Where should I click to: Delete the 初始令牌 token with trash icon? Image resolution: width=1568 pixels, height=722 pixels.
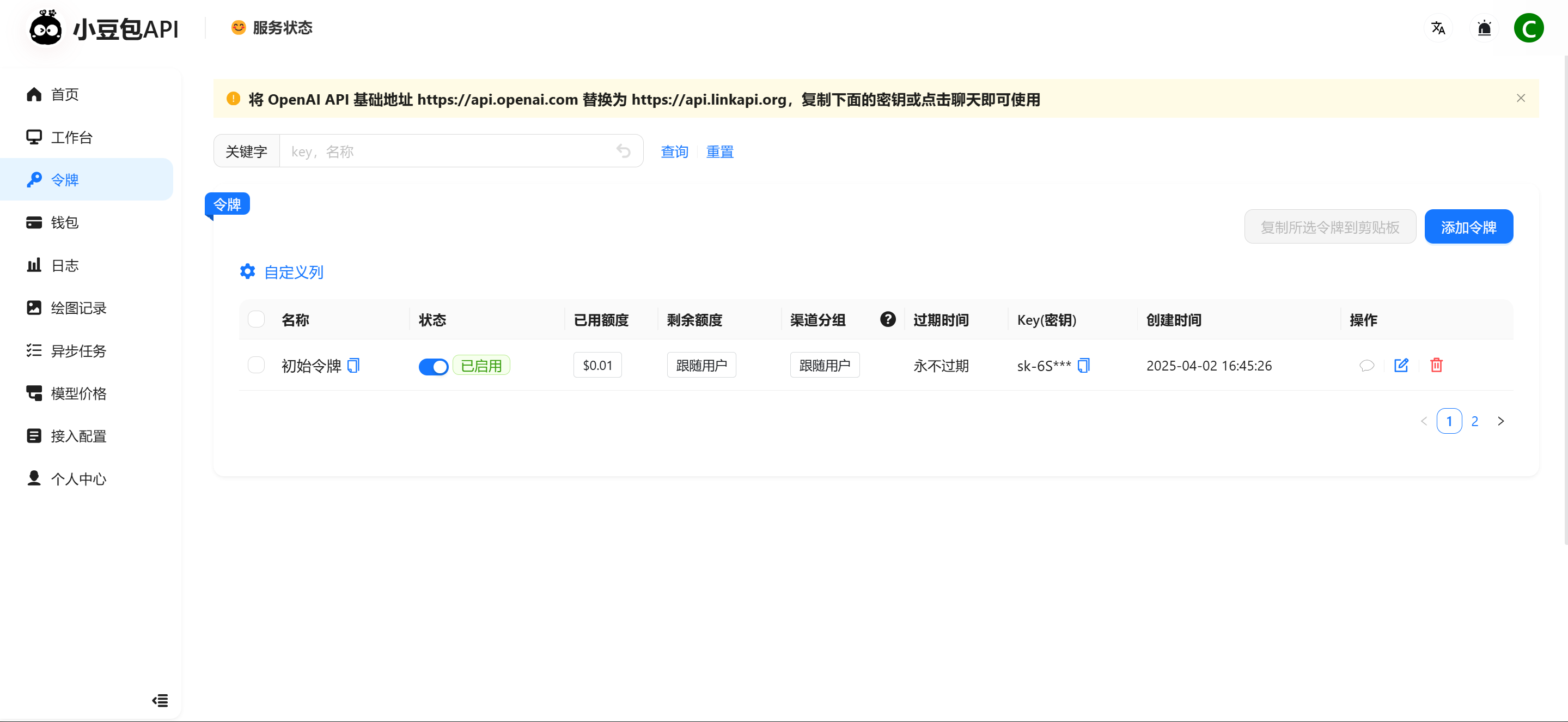[1437, 365]
